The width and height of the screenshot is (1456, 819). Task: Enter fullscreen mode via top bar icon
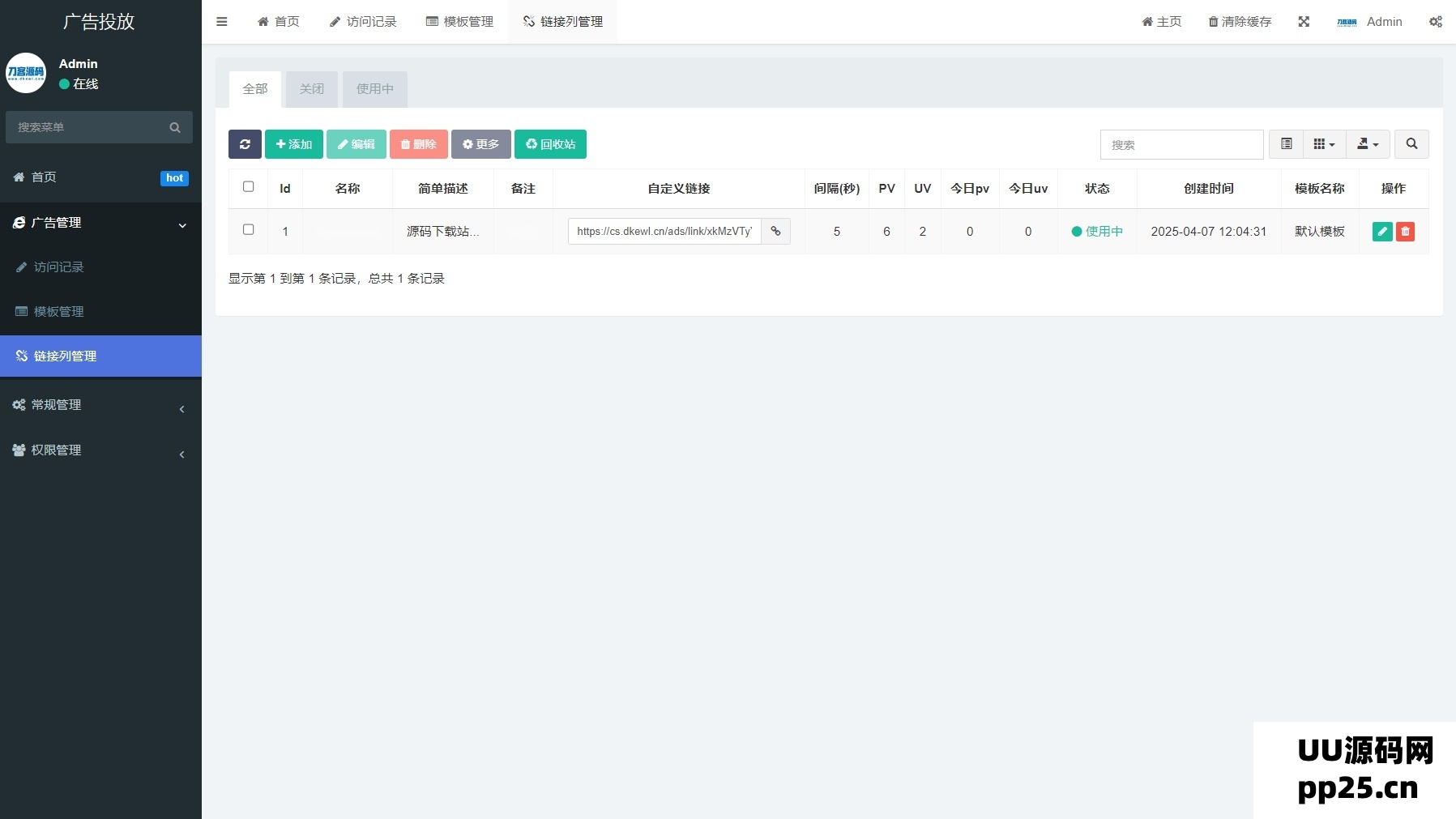click(1304, 22)
